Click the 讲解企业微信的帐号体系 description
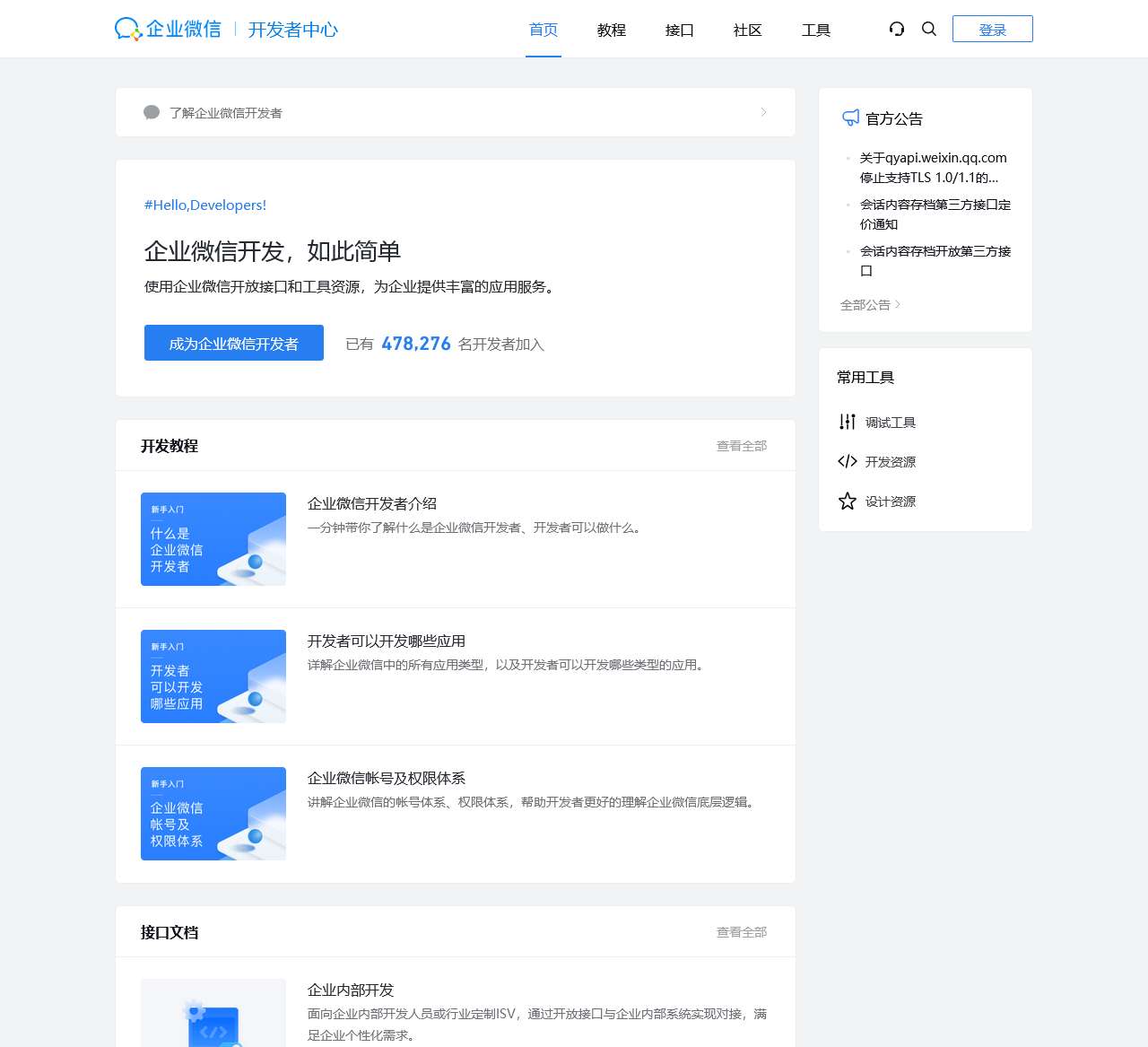1148x1047 pixels. coord(533,802)
